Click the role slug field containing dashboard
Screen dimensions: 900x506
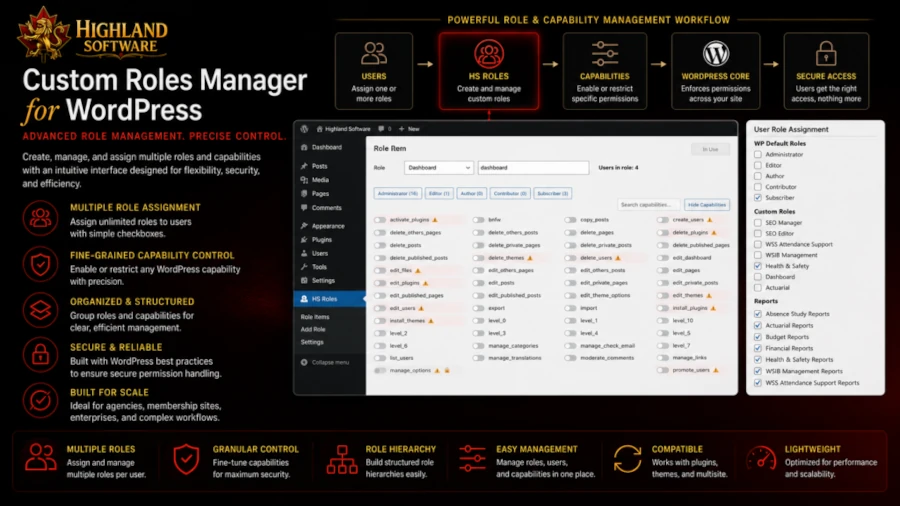(533, 168)
